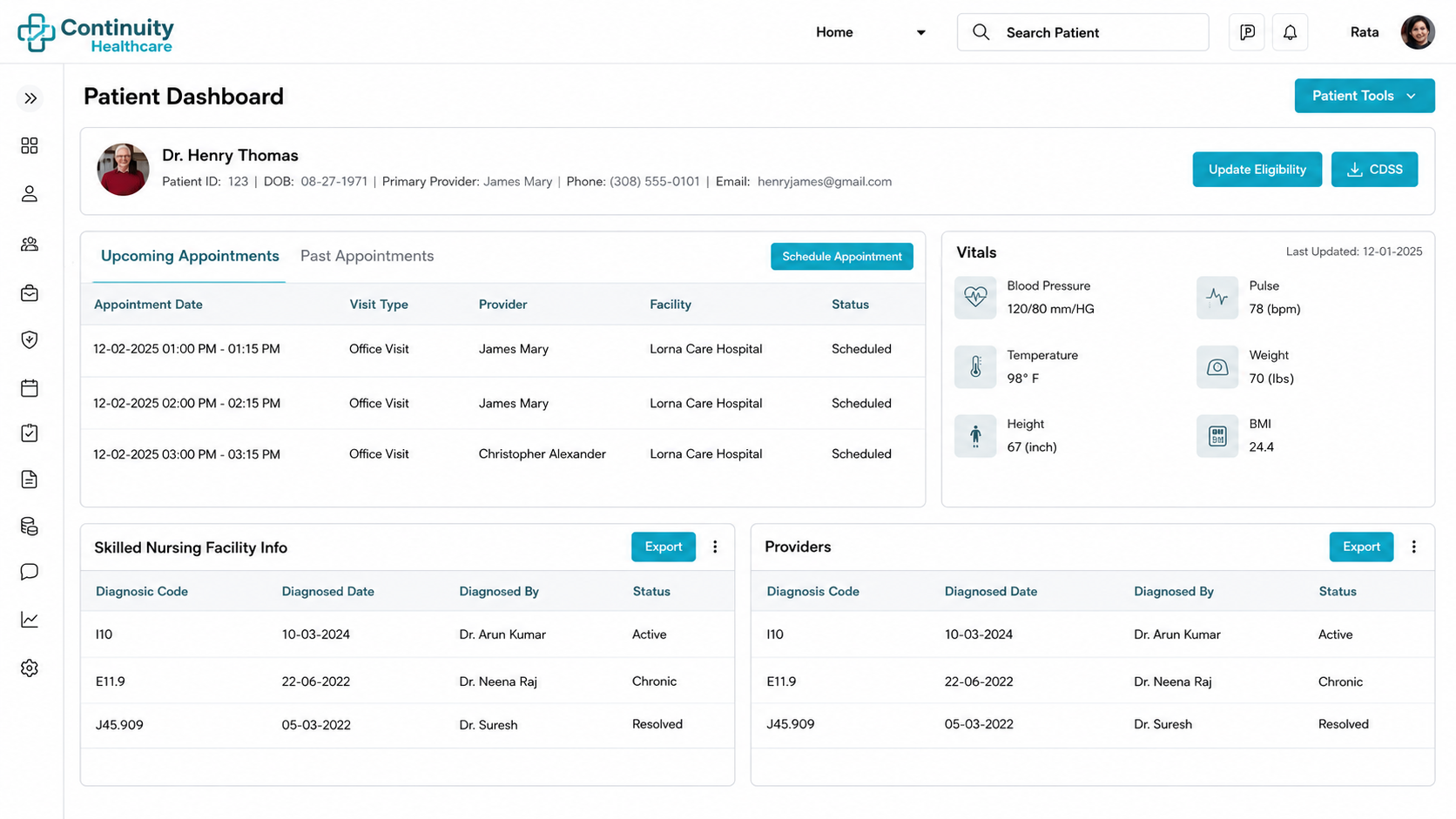Click Resolved status in Providers table
The width and height of the screenshot is (1456, 819).
[x=1344, y=724]
